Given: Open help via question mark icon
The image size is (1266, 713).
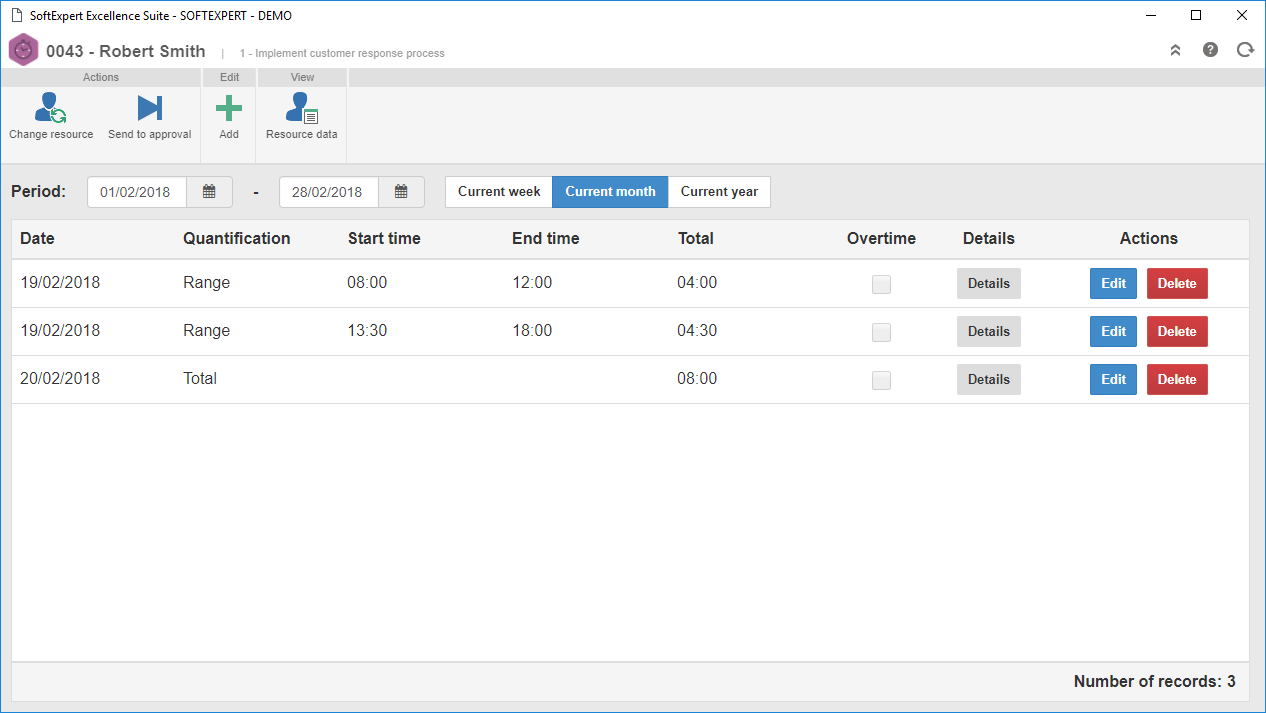Looking at the screenshot, I should 1210,50.
